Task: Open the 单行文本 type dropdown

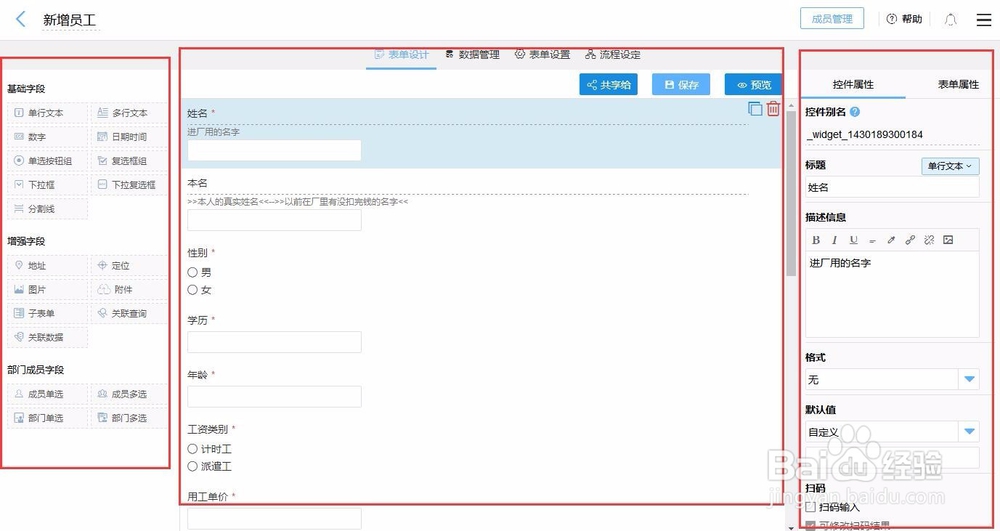Action: 950,166
